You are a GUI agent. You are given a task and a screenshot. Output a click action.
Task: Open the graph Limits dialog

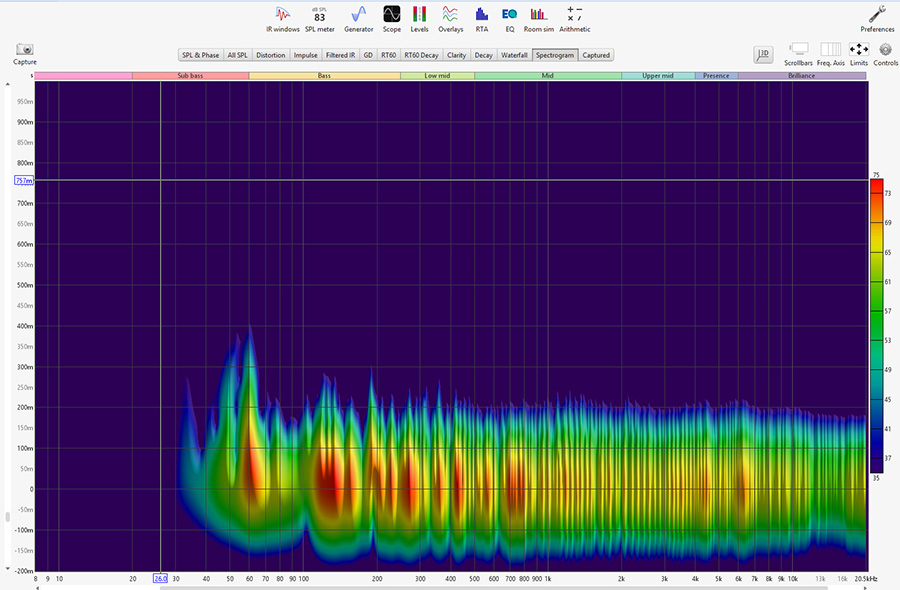pyautogui.click(x=858, y=49)
